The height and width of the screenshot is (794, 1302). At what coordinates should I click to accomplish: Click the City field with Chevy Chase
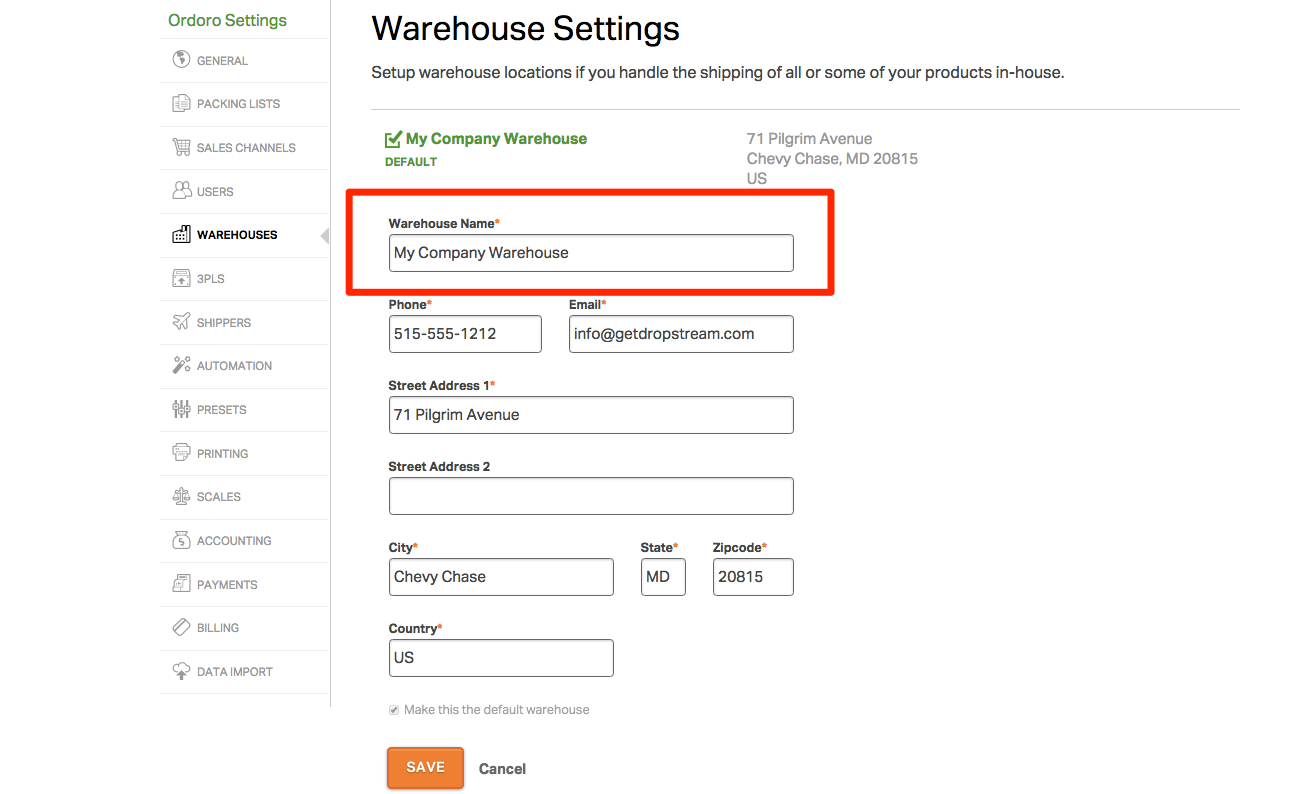pyautogui.click(x=501, y=577)
